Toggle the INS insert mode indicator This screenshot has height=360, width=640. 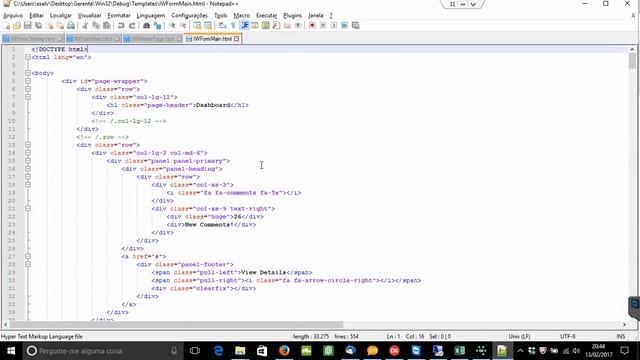621,336
